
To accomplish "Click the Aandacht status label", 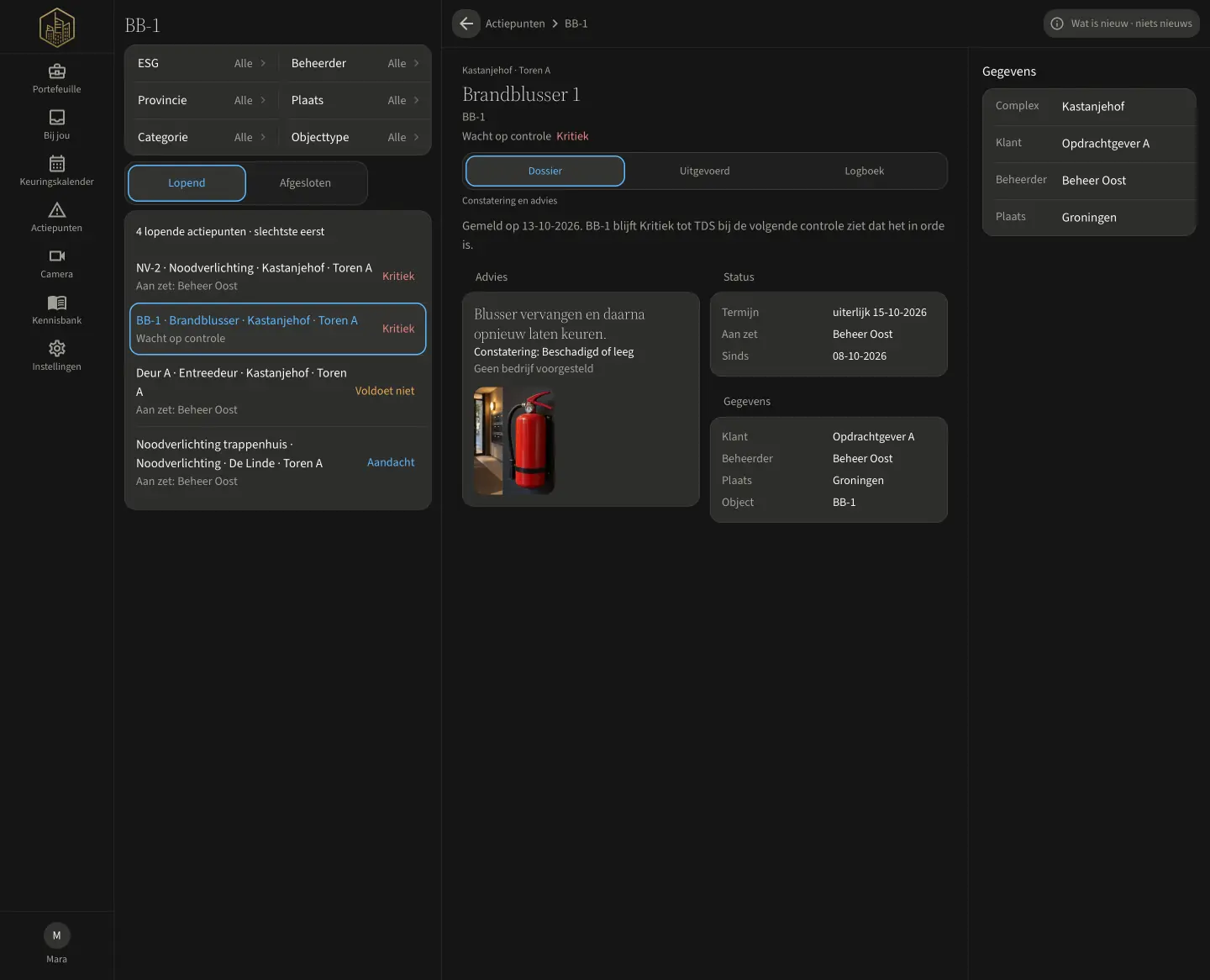I will pyautogui.click(x=391, y=462).
